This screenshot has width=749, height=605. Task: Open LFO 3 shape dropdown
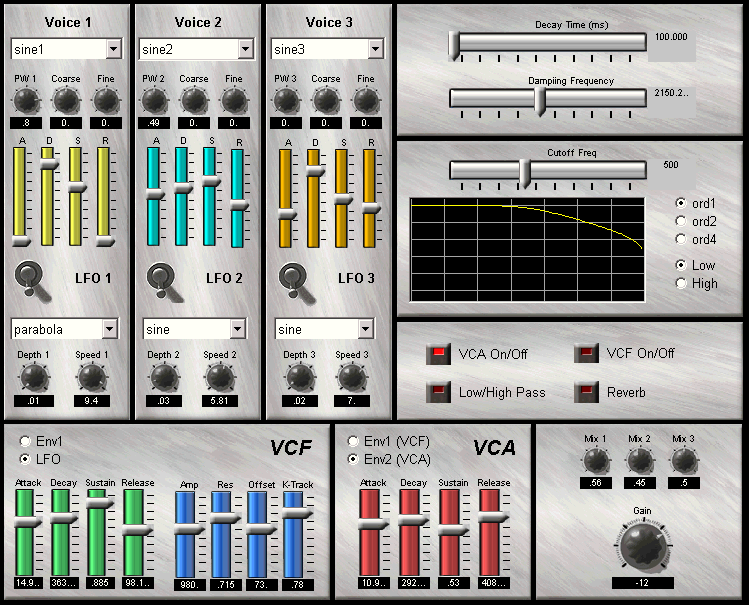point(325,329)
